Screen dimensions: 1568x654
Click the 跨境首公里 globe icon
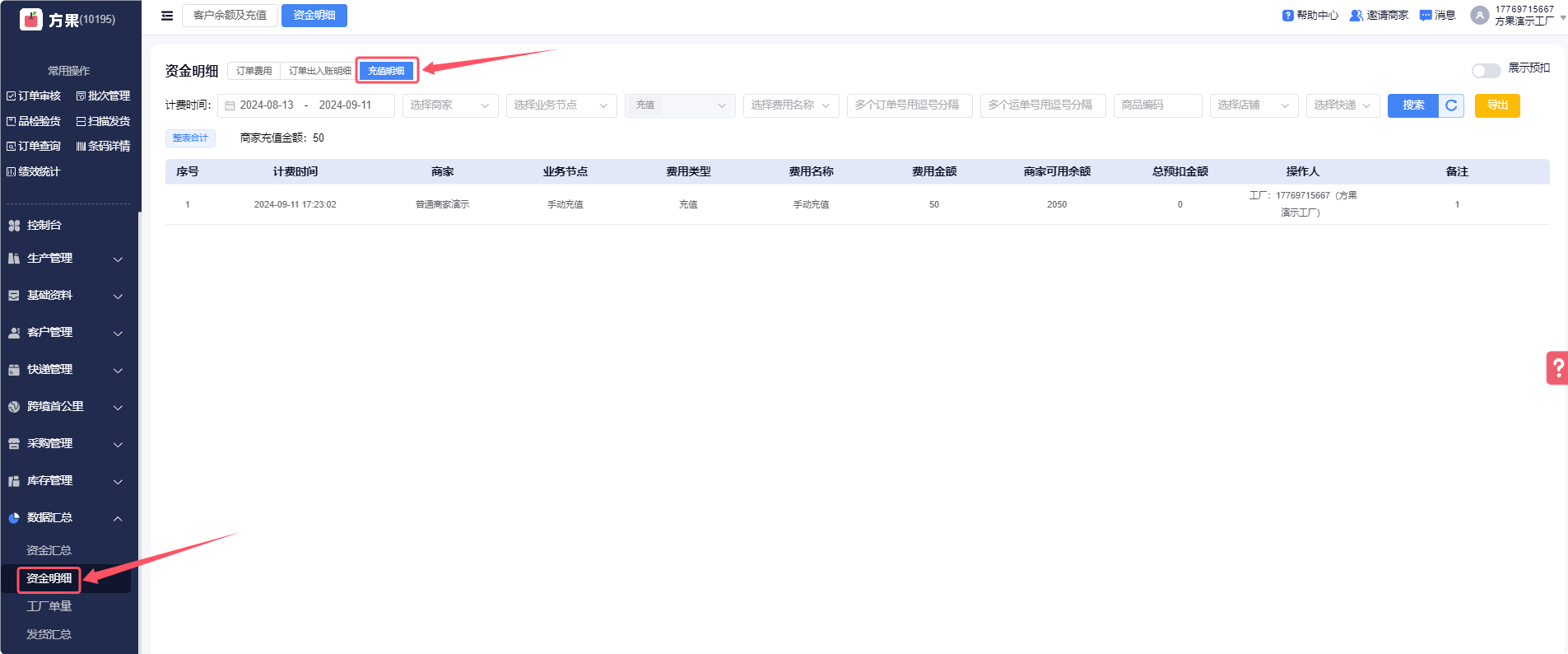(14, 407)
